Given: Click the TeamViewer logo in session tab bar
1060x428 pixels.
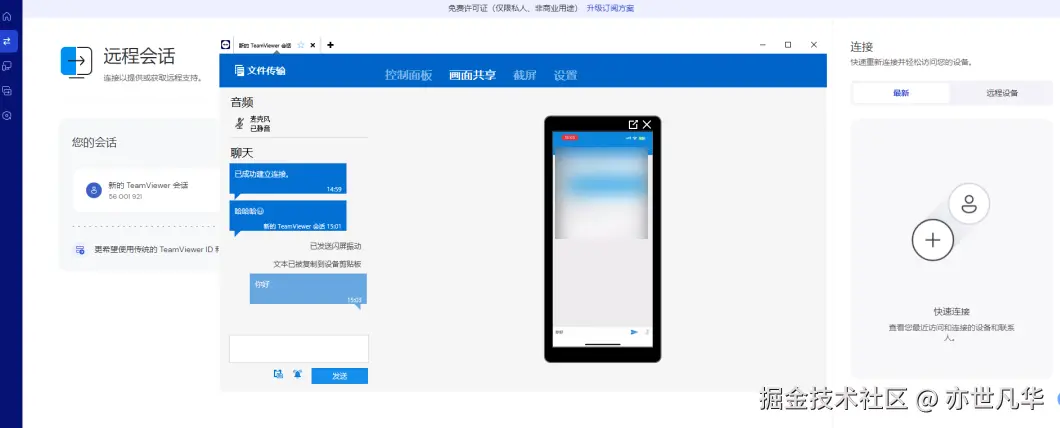Looking at the screenshot, I should pyautogui.click(x=226, y=45).
